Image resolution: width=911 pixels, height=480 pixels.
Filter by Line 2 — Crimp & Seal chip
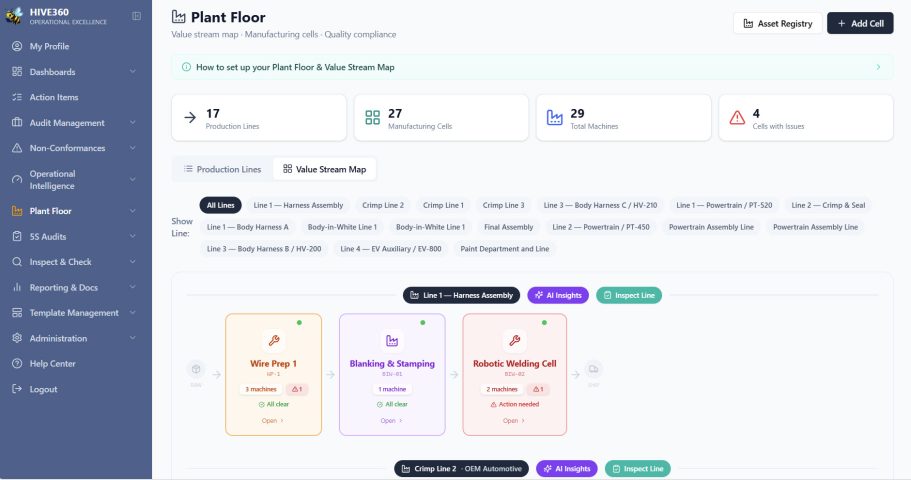coord(828,205)
